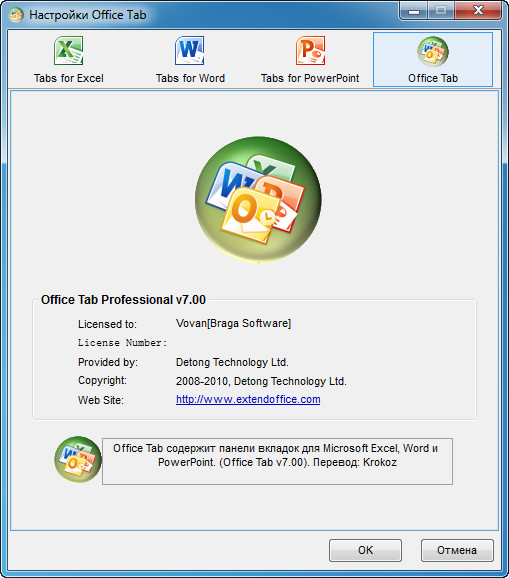
Task: Click small Office Tab logo beside description box
Action: (x=78, y=459)
